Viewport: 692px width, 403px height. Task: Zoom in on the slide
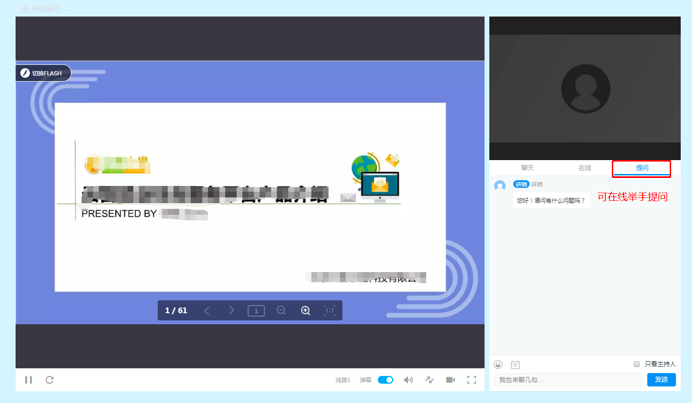(x=305, y=311)
